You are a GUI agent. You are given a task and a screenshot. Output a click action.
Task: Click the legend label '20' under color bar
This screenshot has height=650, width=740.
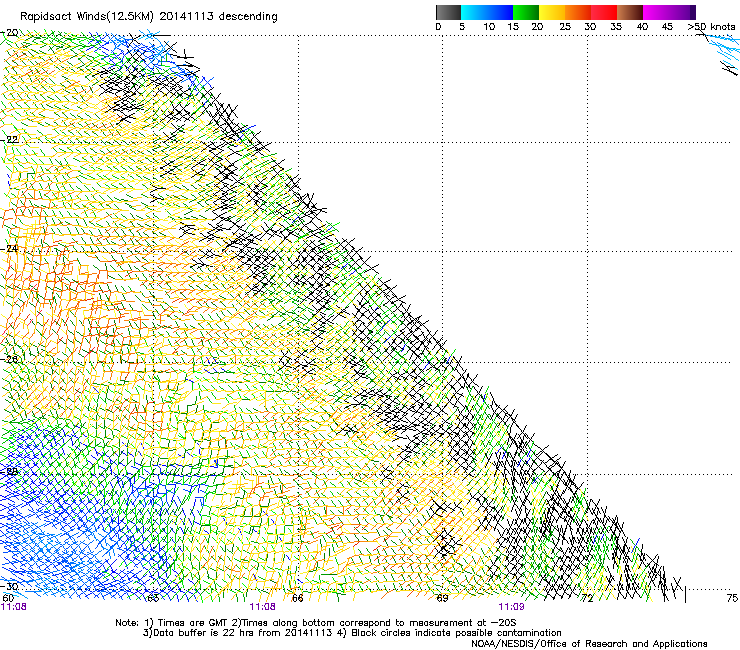point(537,27)
